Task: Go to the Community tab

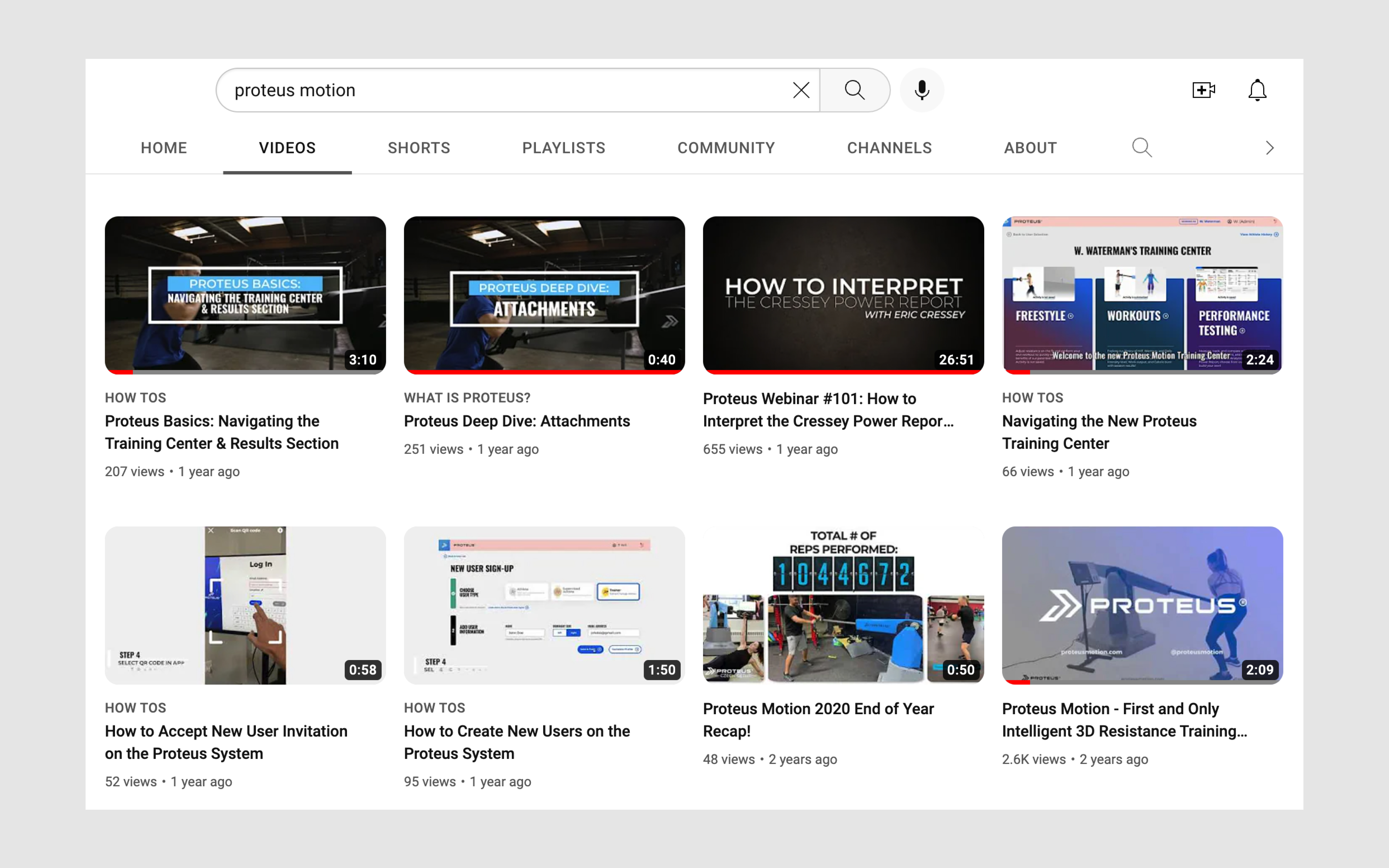Action: tap(726, 147)
